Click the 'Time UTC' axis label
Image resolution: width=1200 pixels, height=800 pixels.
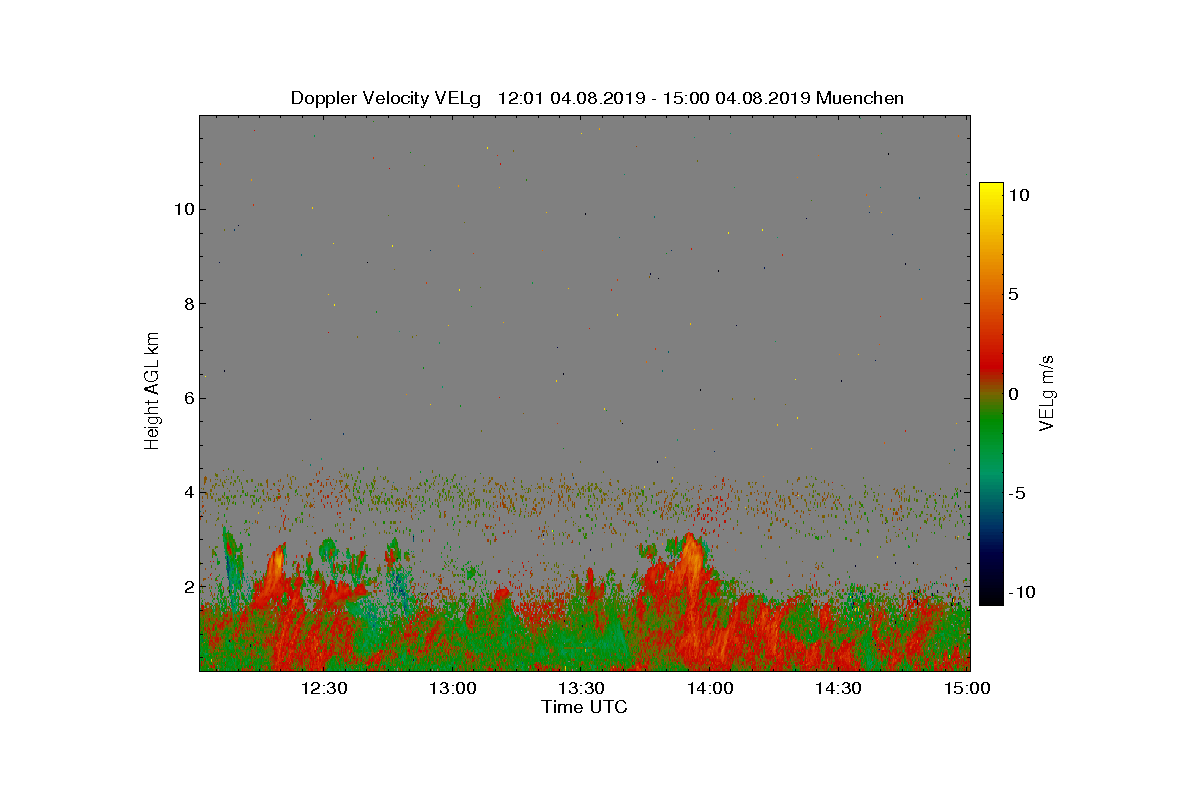[x=584, y=707]
